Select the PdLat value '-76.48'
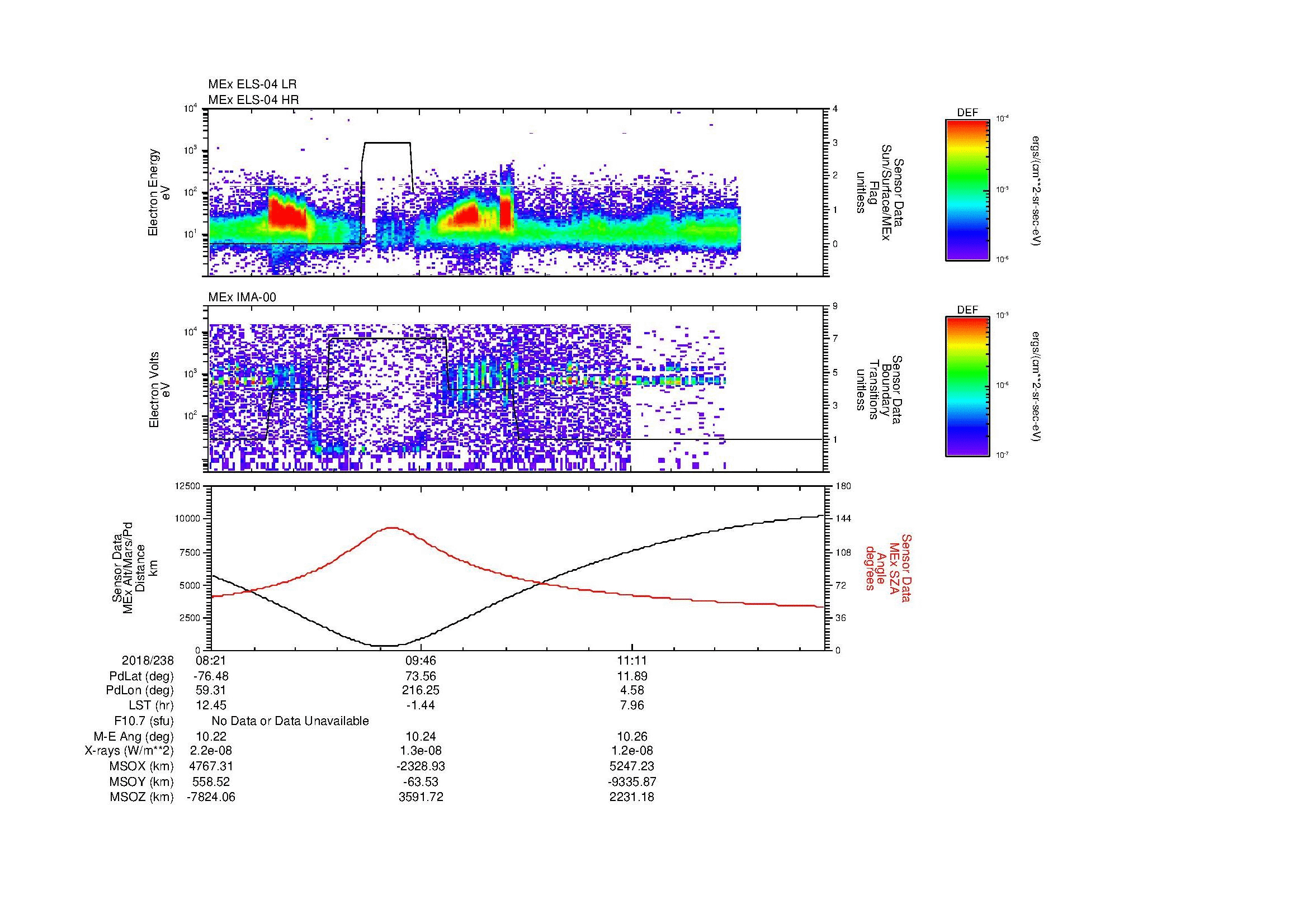 [211, 676]
